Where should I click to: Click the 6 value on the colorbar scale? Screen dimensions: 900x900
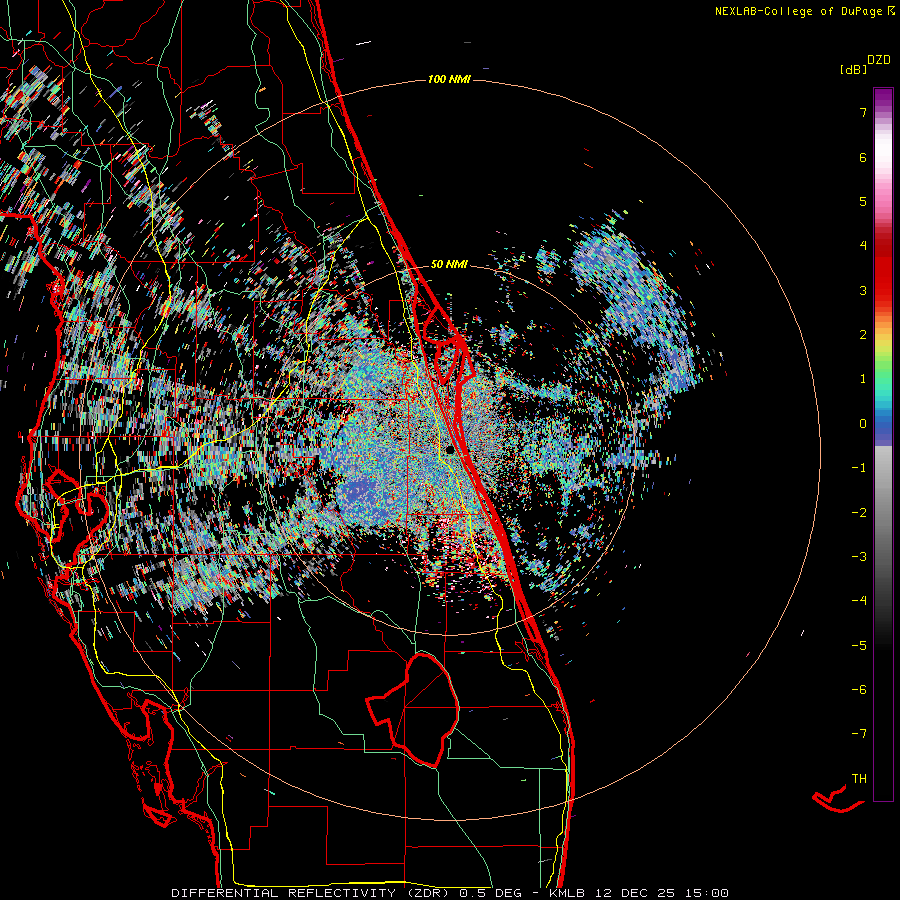pos(863,157)
